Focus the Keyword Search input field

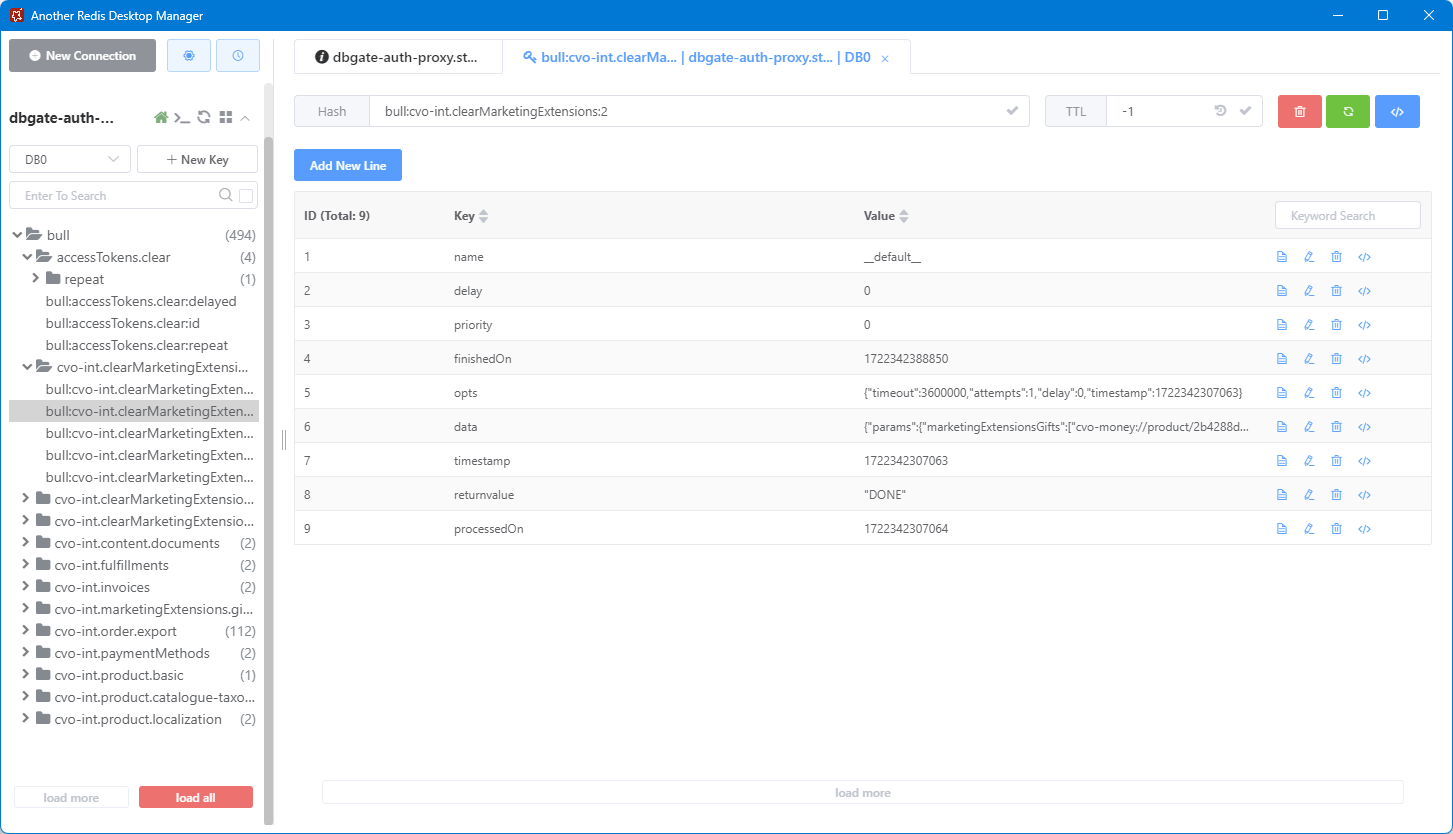coord(1347,215)
